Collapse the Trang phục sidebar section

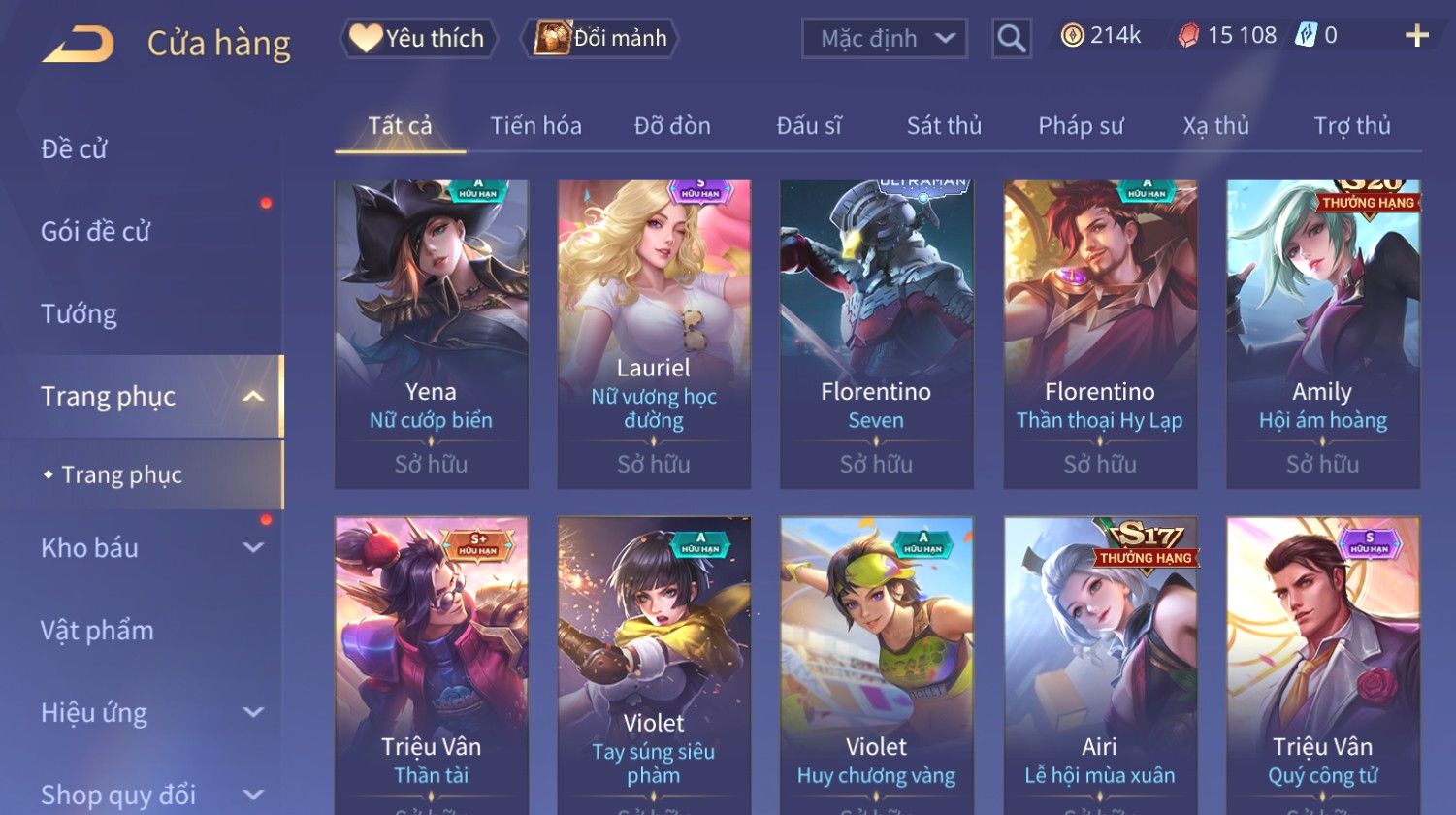pos(253,396)
